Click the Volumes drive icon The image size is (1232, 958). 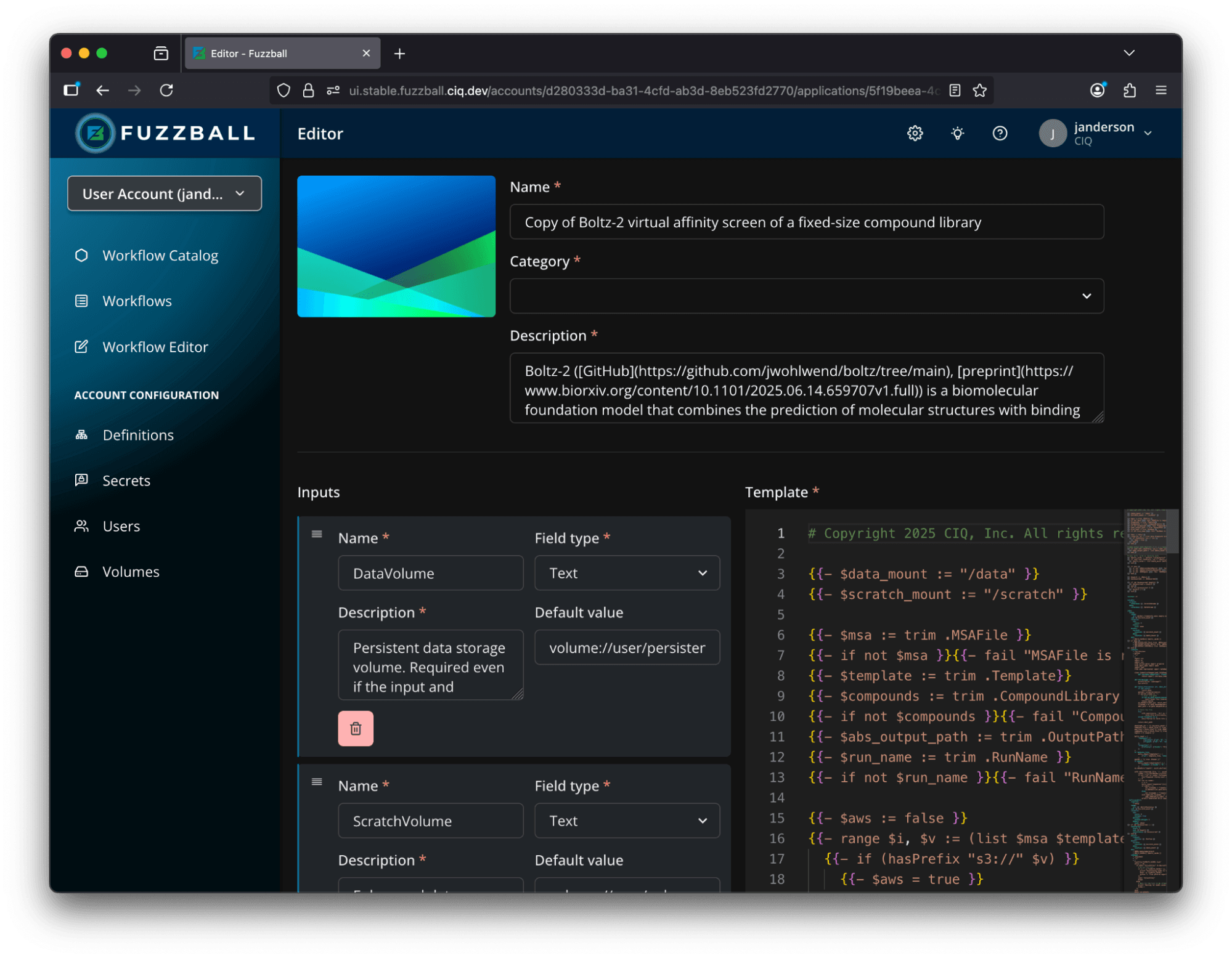[x=81, y=572]
